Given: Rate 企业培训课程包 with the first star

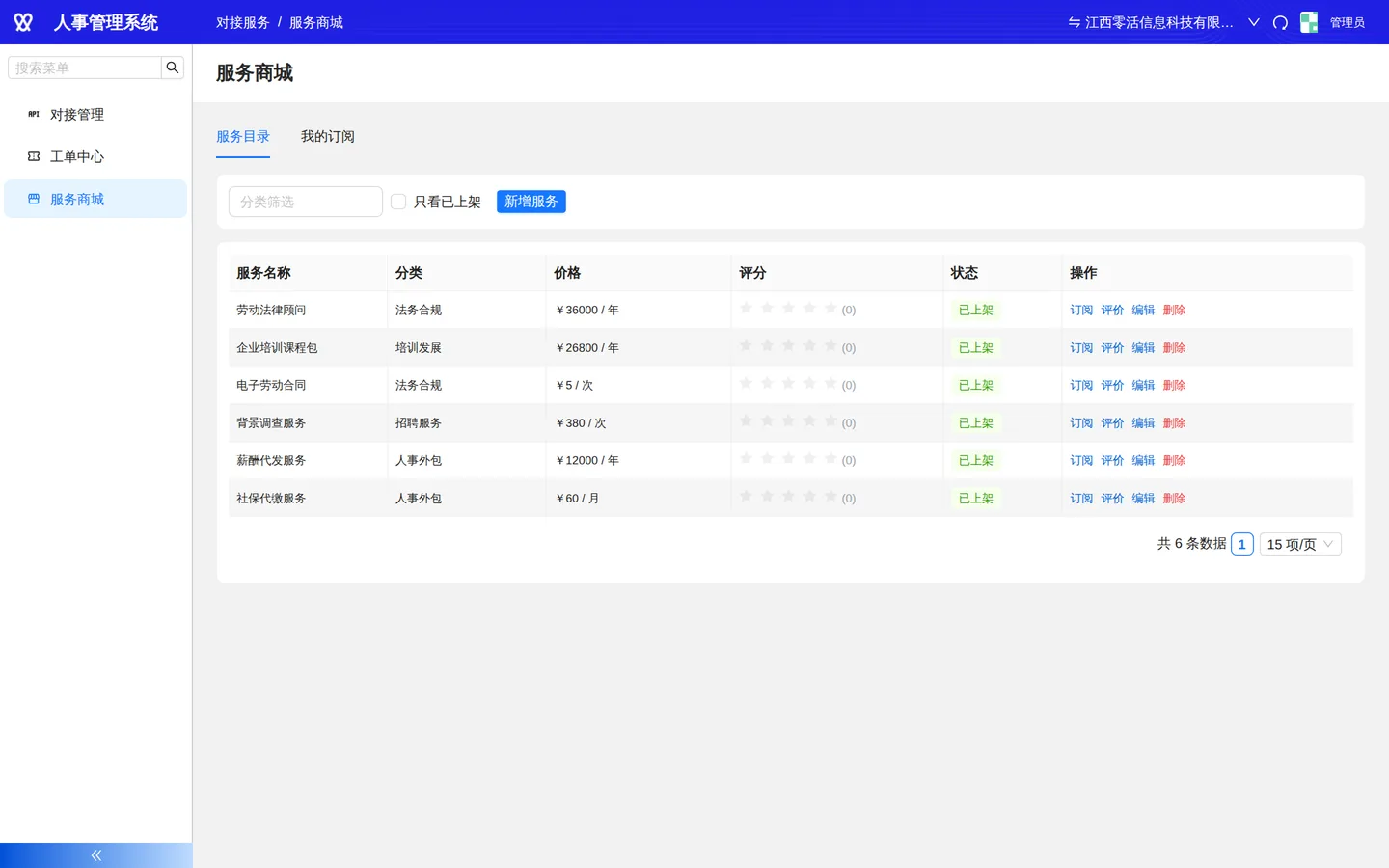Looking at the screenshot, I should (746, 346).
